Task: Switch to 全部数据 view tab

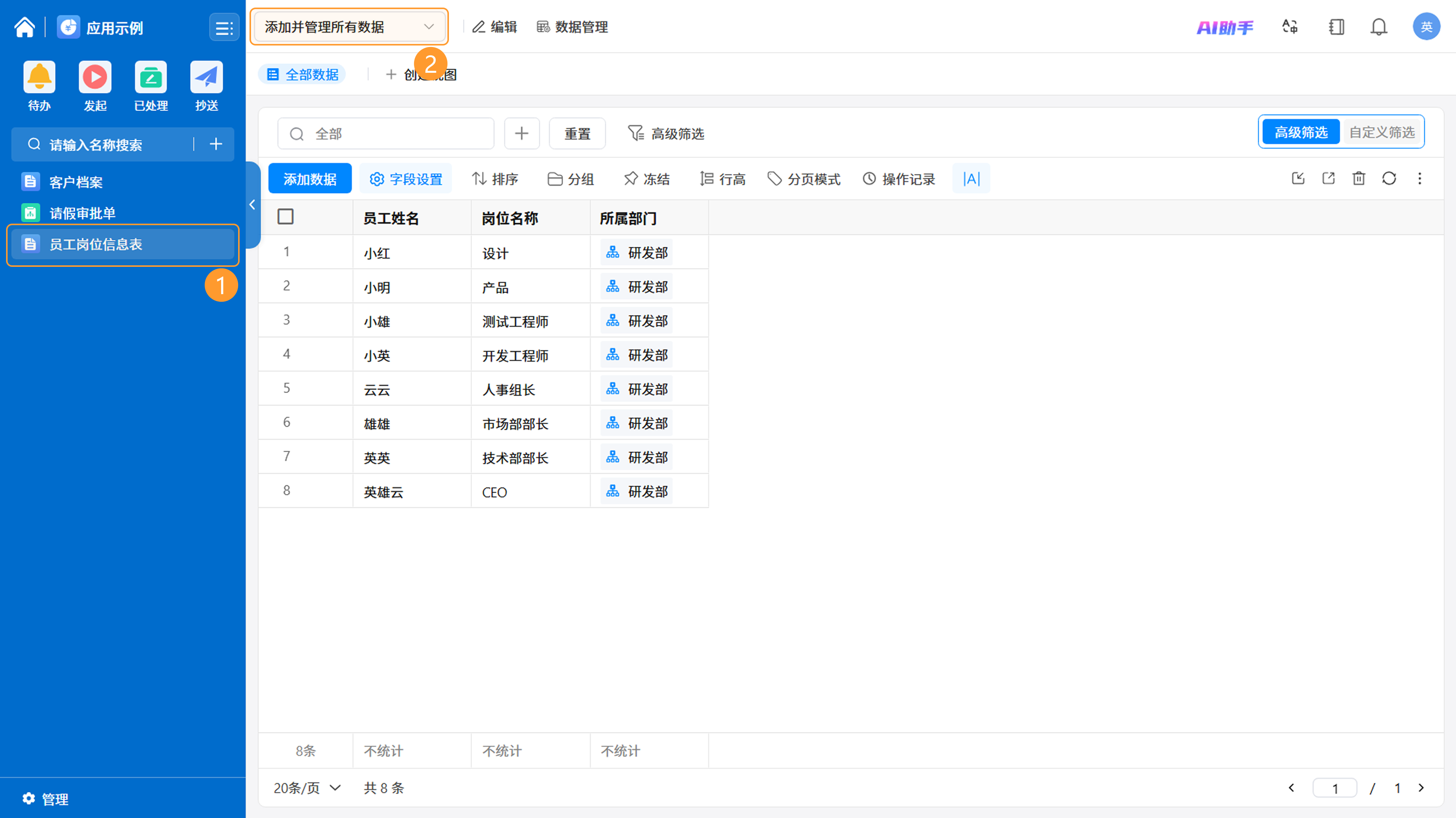Action: tap(303, 74)
